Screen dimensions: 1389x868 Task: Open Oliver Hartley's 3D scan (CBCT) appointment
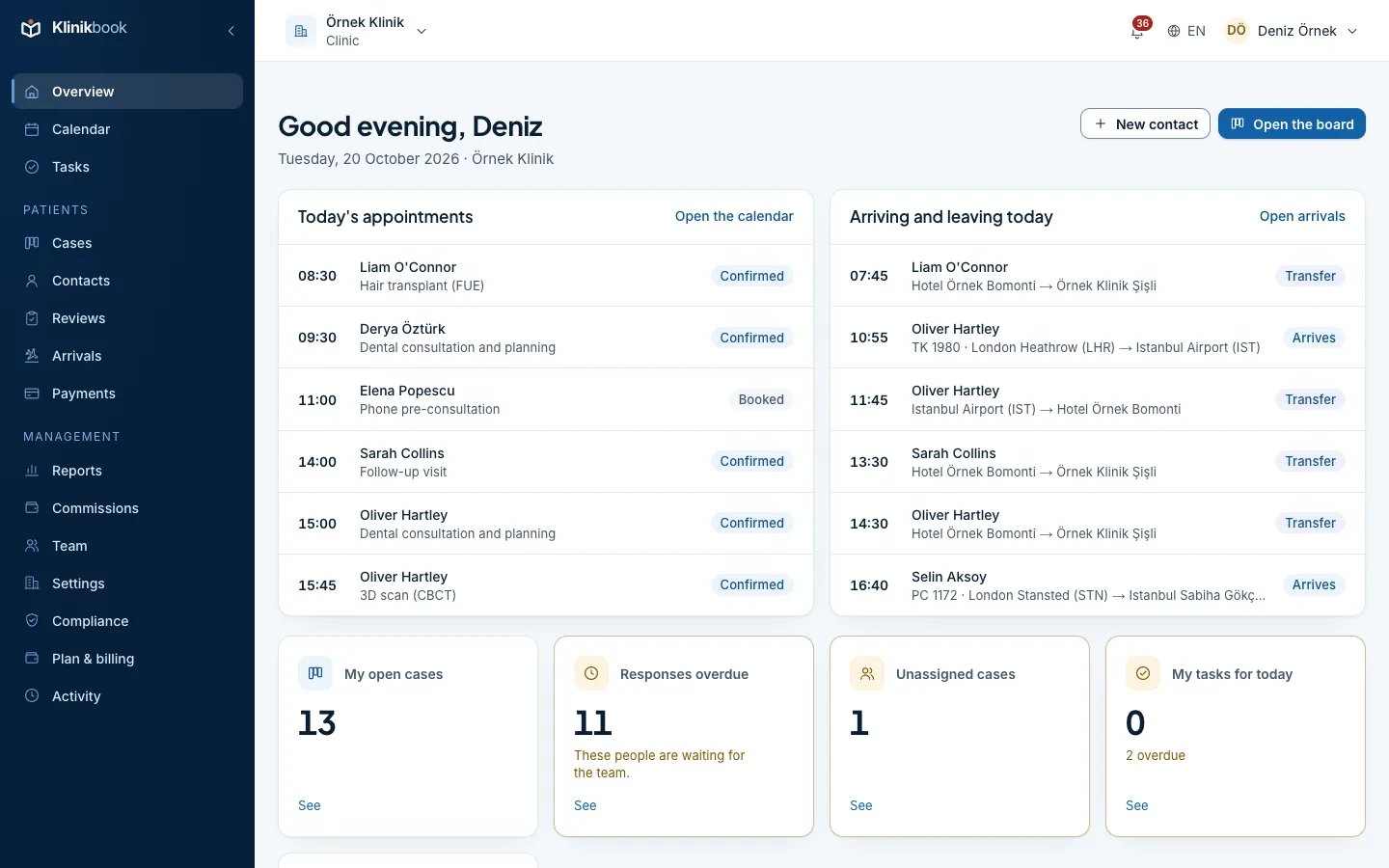coord(546,585)
